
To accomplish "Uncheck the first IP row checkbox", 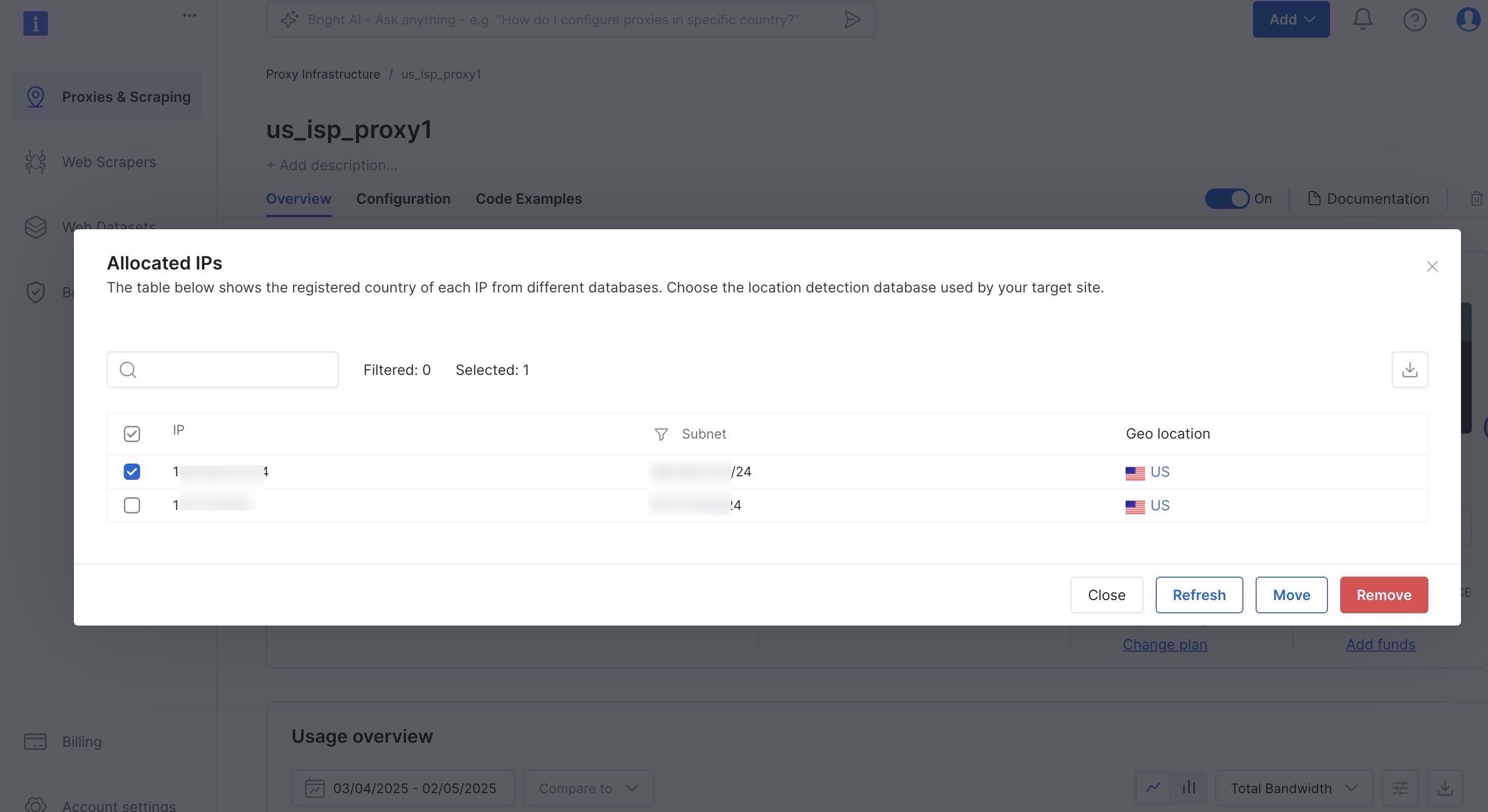I will (131, 472).
